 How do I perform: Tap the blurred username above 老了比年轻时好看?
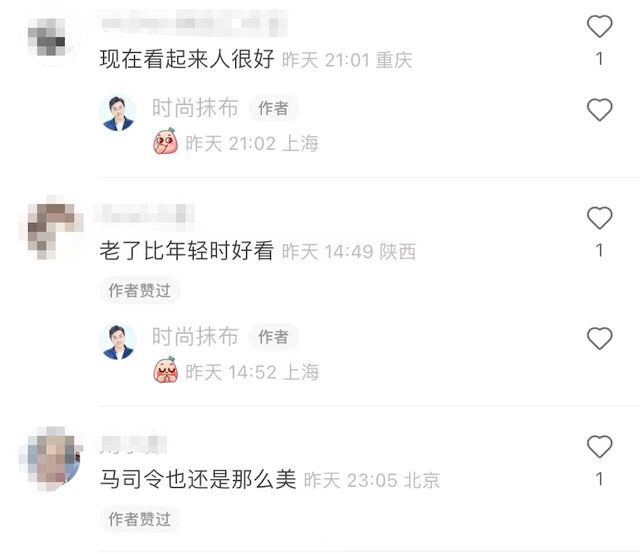click(x=144, y=213)
